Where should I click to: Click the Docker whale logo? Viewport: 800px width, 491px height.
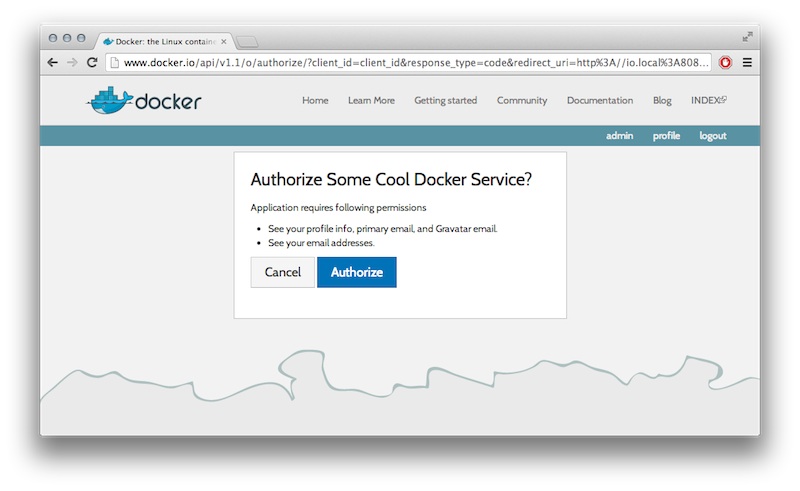tap(144, 101)
